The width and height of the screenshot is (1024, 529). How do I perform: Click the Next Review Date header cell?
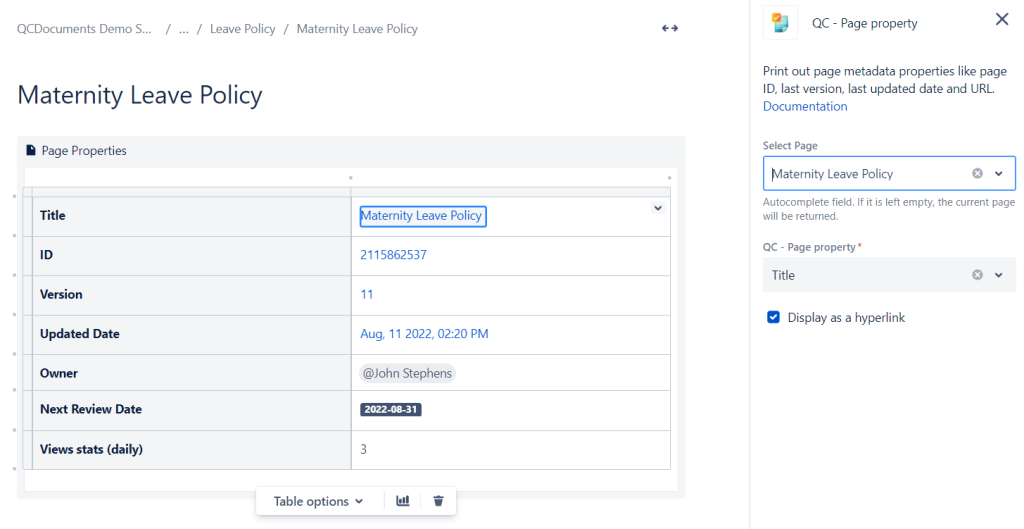[x=191, y=410]
